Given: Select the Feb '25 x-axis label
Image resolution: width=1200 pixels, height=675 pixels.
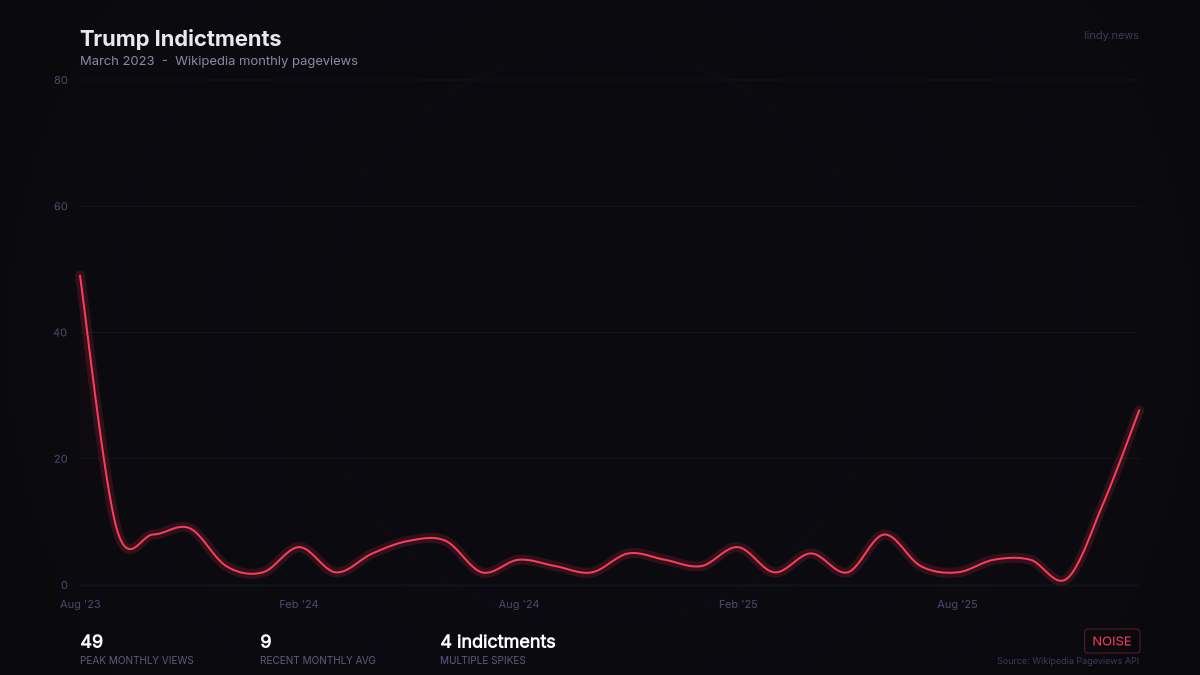Looking at the screenshot, I should pyautogui.click(x=738, y=604).
